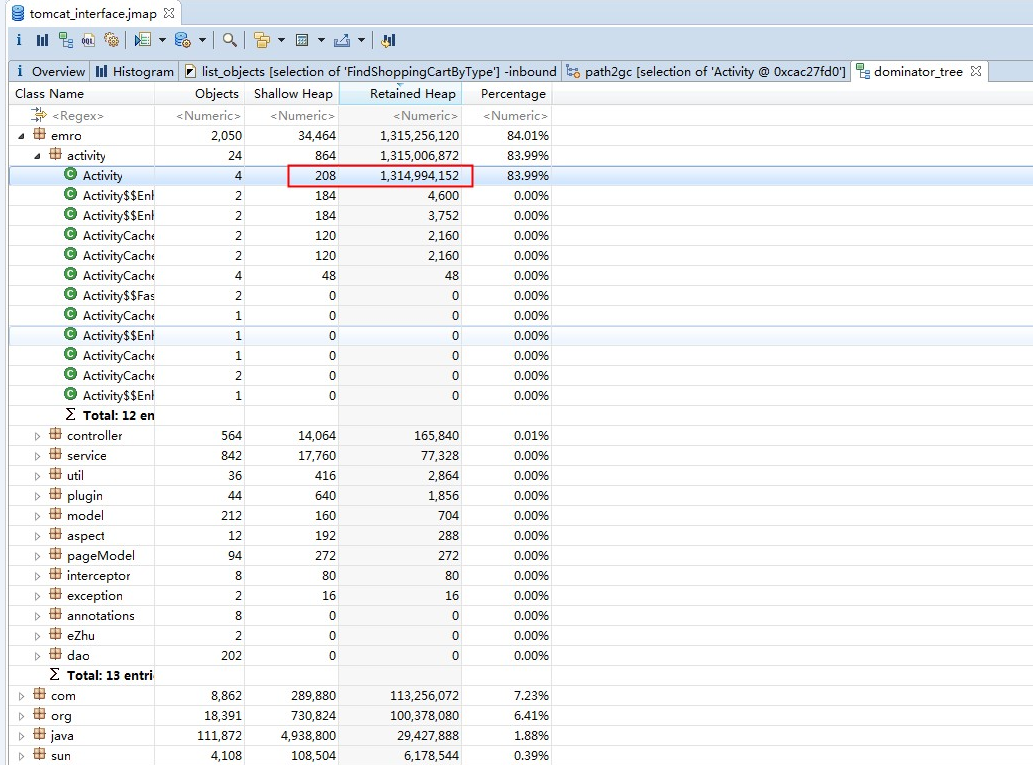Image resolution: width=1033 pixels, height=765 pixels.
Task: Click the Class Name regex filter field
Action: click(78, 116)
